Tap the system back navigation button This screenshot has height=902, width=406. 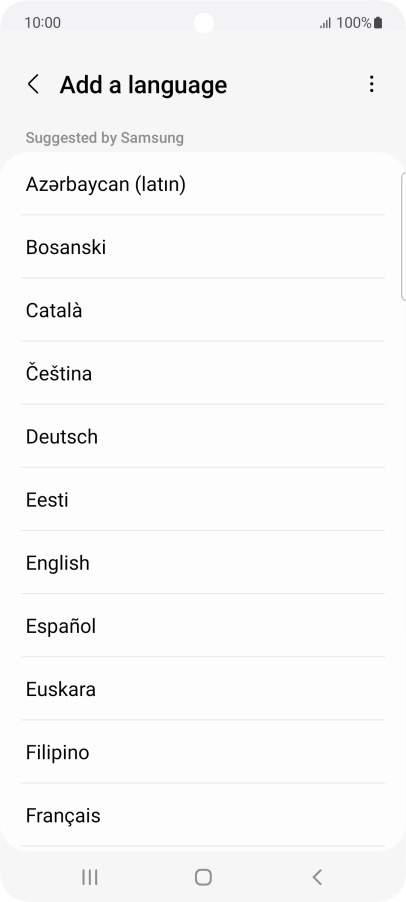pos(317,877)
